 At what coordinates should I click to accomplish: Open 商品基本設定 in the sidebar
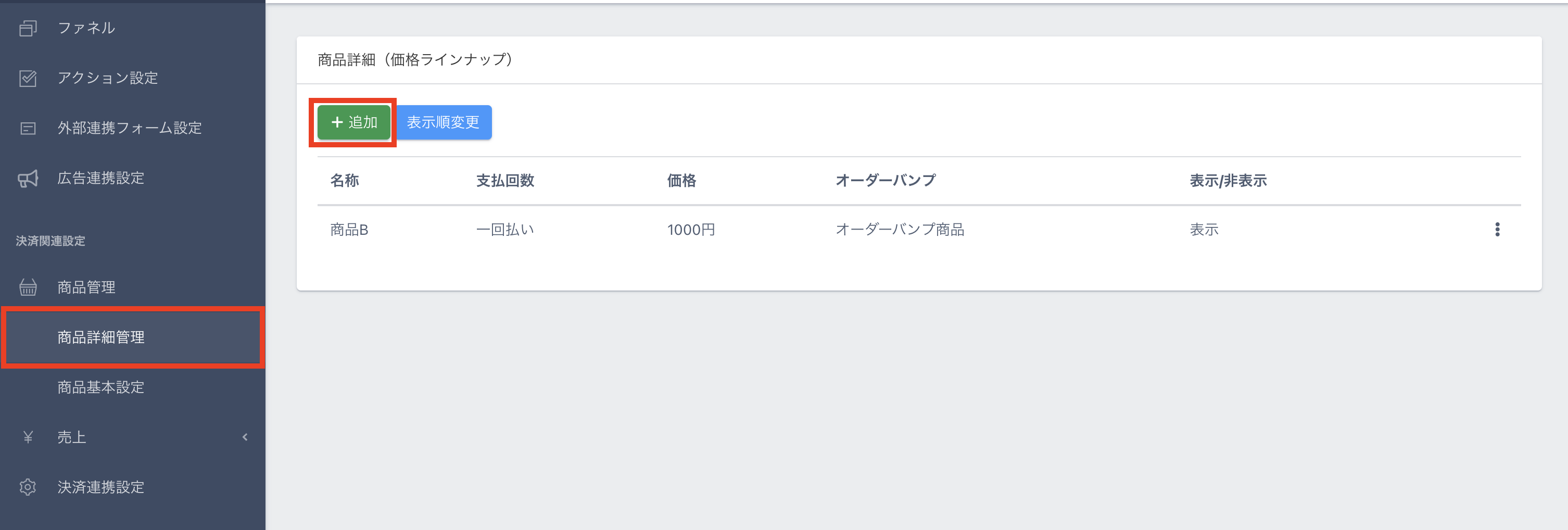coord(101,387)
